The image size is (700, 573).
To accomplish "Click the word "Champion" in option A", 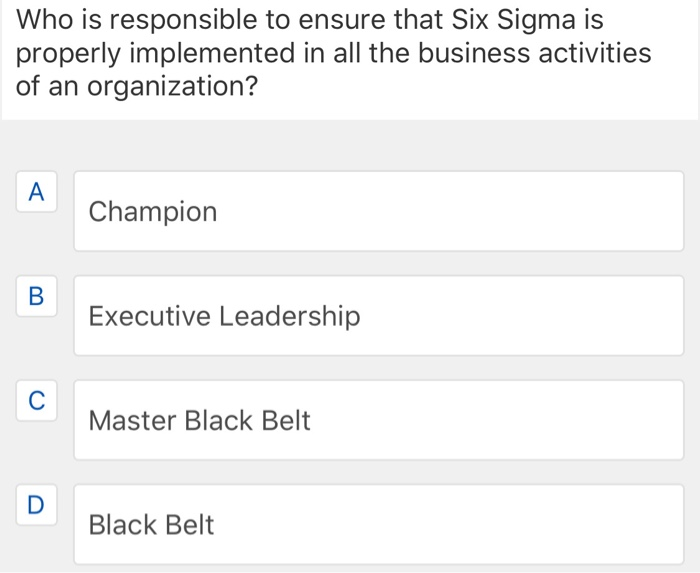I will [x=152, y=212].
